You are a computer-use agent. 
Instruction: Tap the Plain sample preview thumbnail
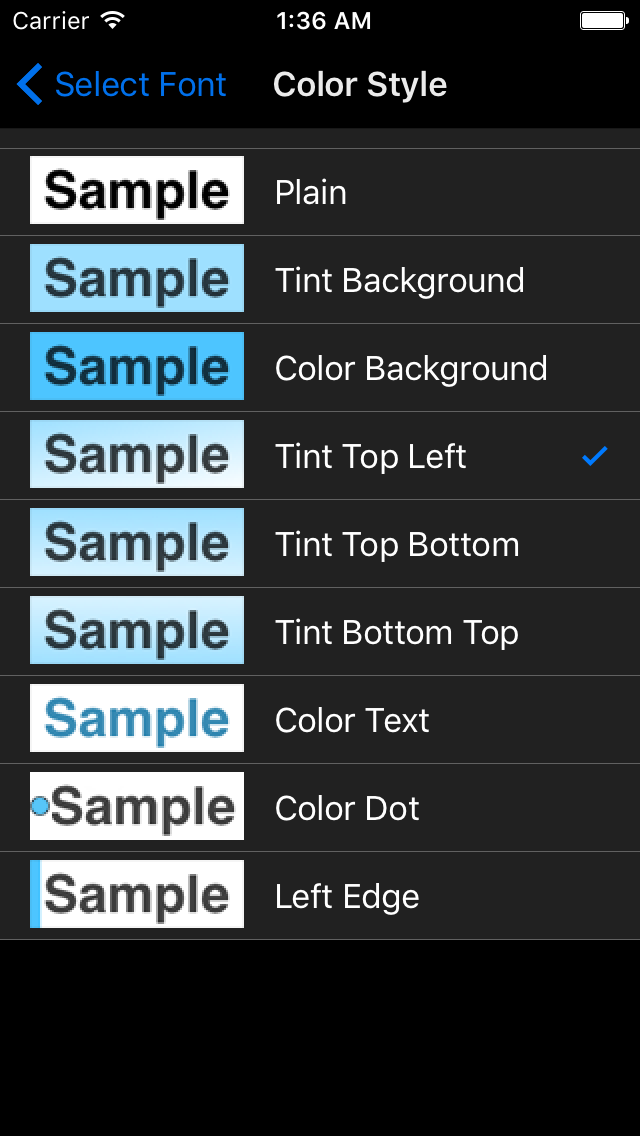(137, 190)
